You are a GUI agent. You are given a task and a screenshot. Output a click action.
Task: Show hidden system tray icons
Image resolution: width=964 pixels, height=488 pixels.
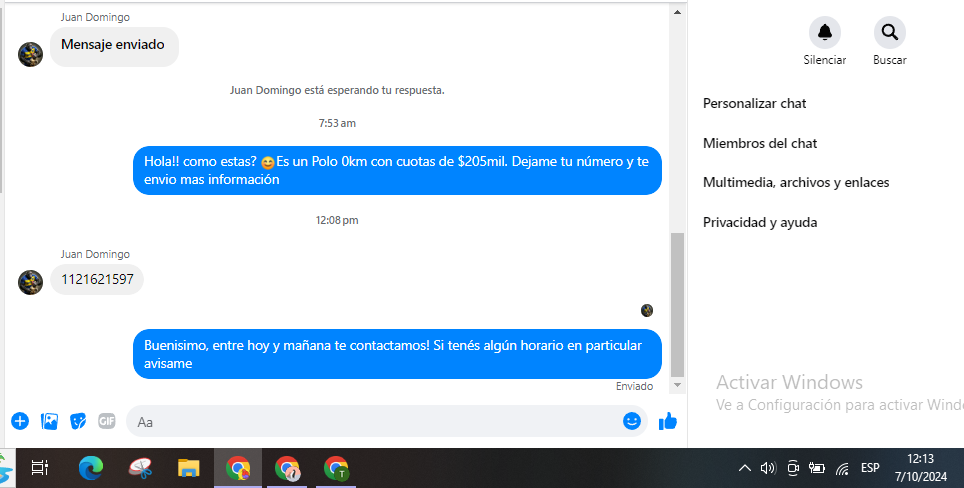point(744,468)
